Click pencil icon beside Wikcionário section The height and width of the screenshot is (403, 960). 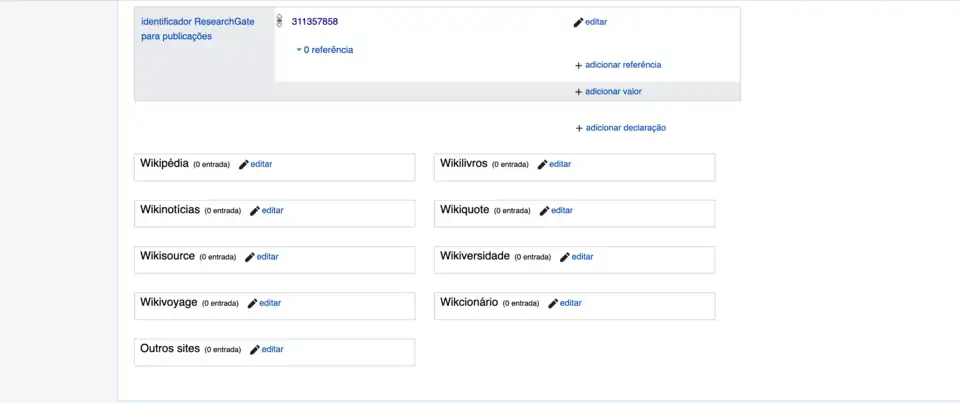point(553,303)
